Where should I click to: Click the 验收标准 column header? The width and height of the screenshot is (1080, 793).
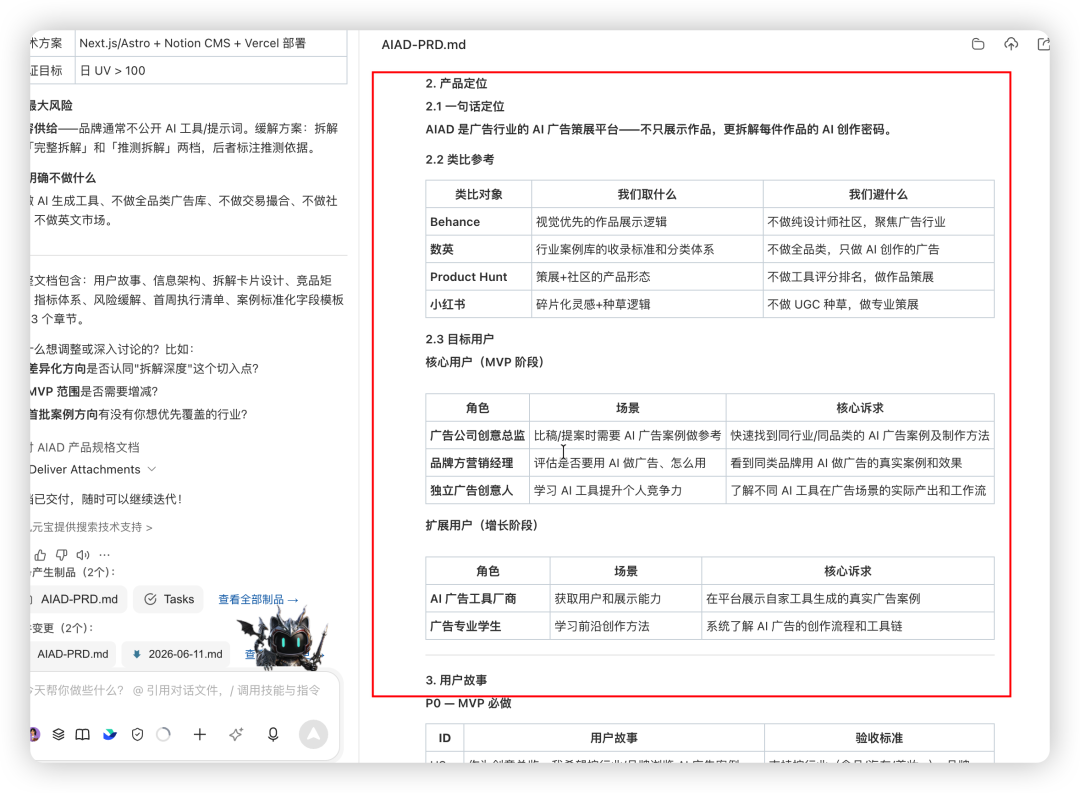click(879, 738)
